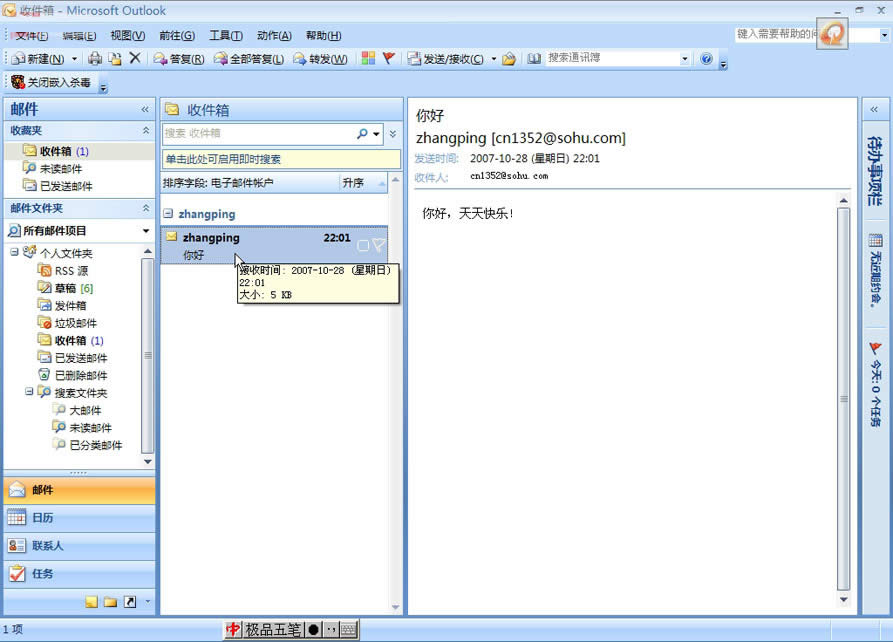Screen dimensions: 893x642
Task: Delete message with the X toolbar icon
Action: coord(135,58)
